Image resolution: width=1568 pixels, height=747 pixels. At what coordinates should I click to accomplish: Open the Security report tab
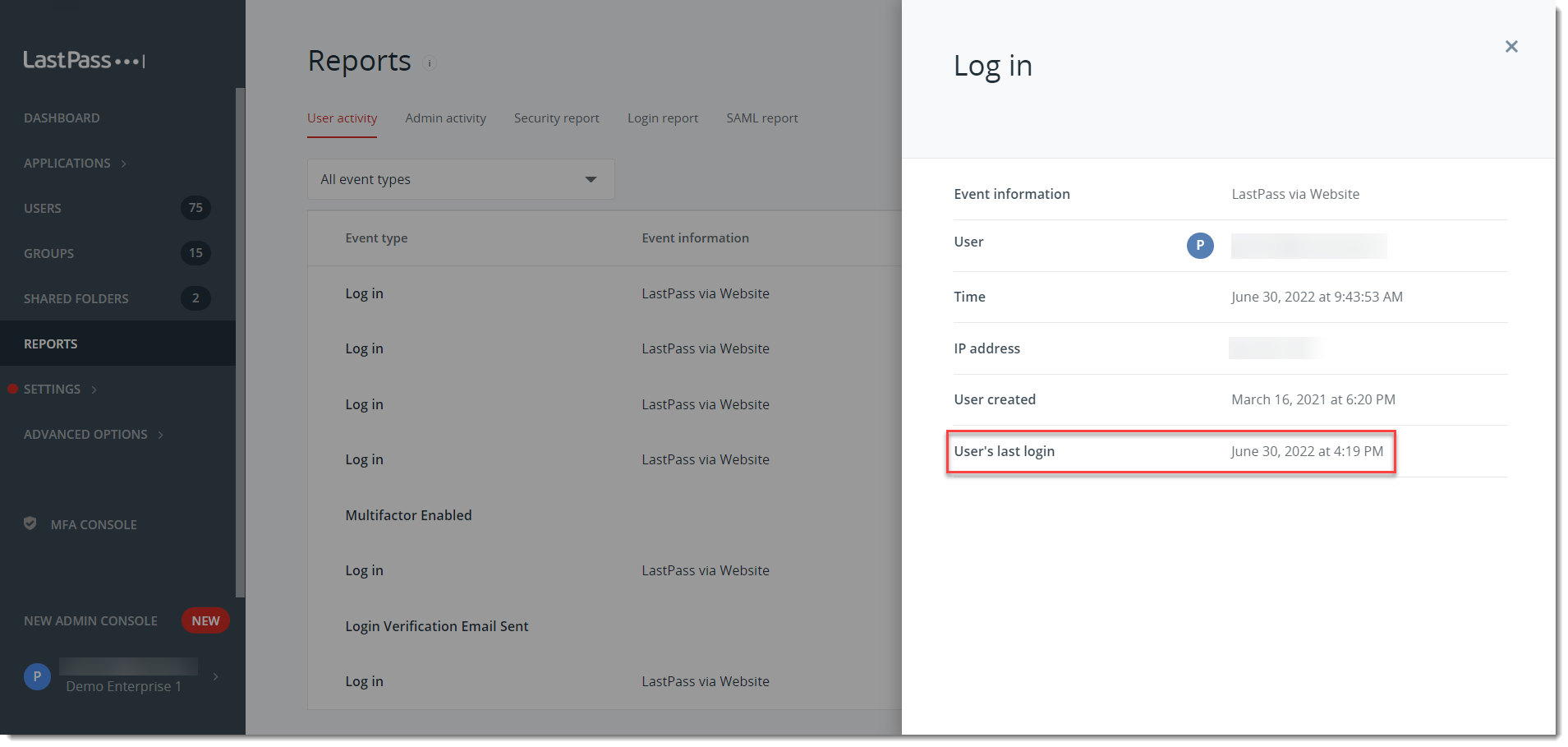point(556,118)
